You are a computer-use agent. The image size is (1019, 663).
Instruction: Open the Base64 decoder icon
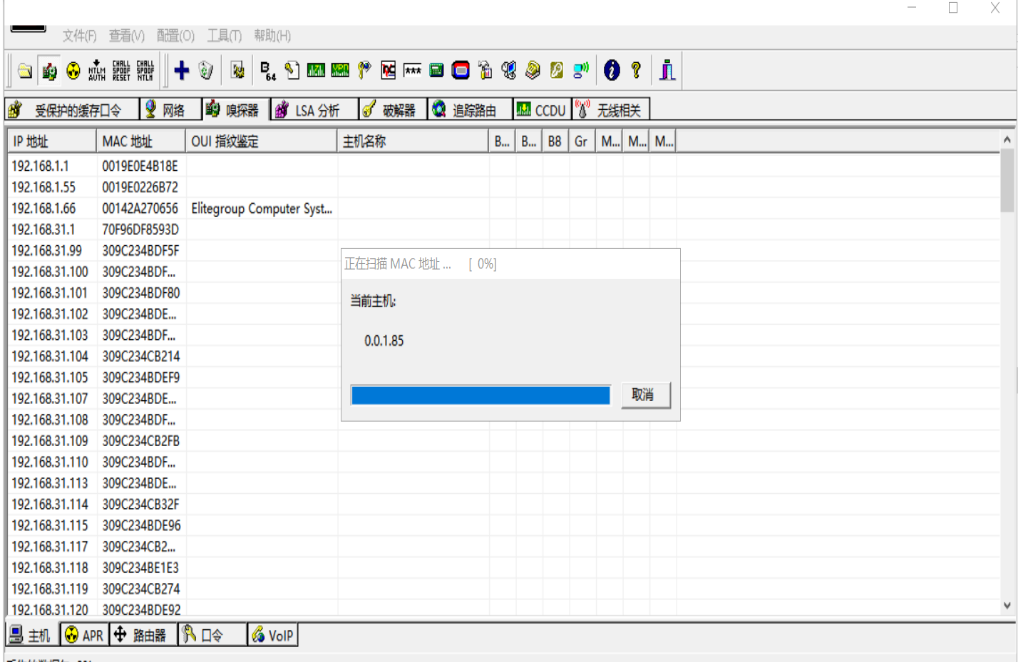click(x=268, y=70)
